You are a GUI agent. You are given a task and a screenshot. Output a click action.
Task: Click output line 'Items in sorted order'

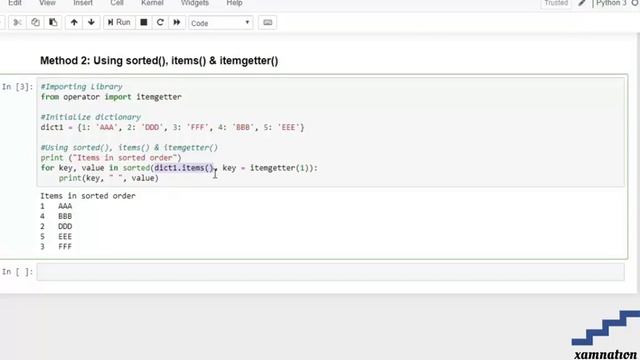pyautogui.click(x=88, y=196)
